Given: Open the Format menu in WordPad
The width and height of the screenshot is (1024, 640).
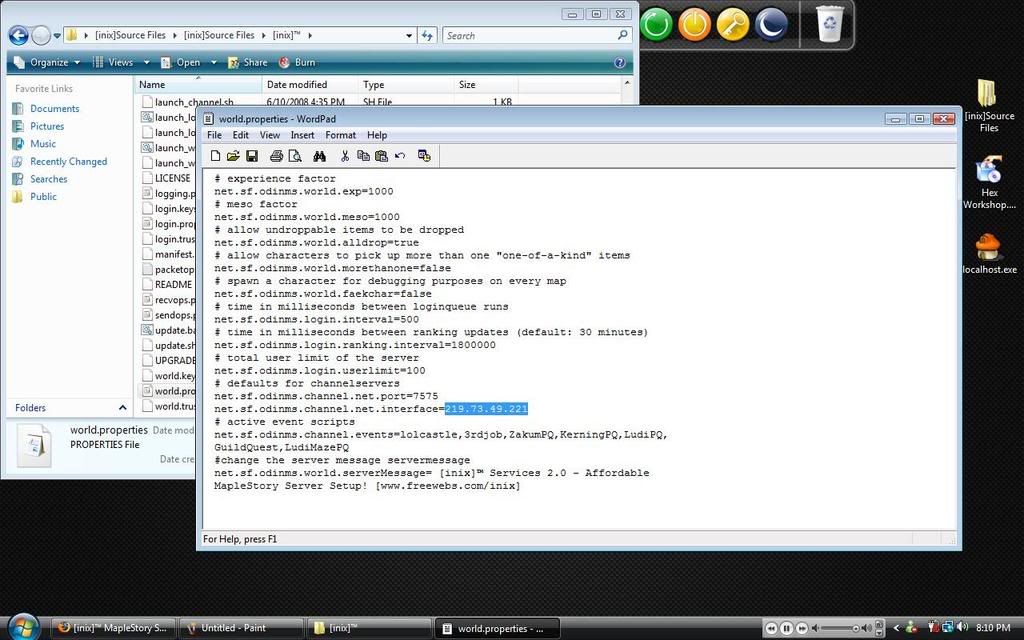Looking at the screenshot, I should (x=341, y=135).
